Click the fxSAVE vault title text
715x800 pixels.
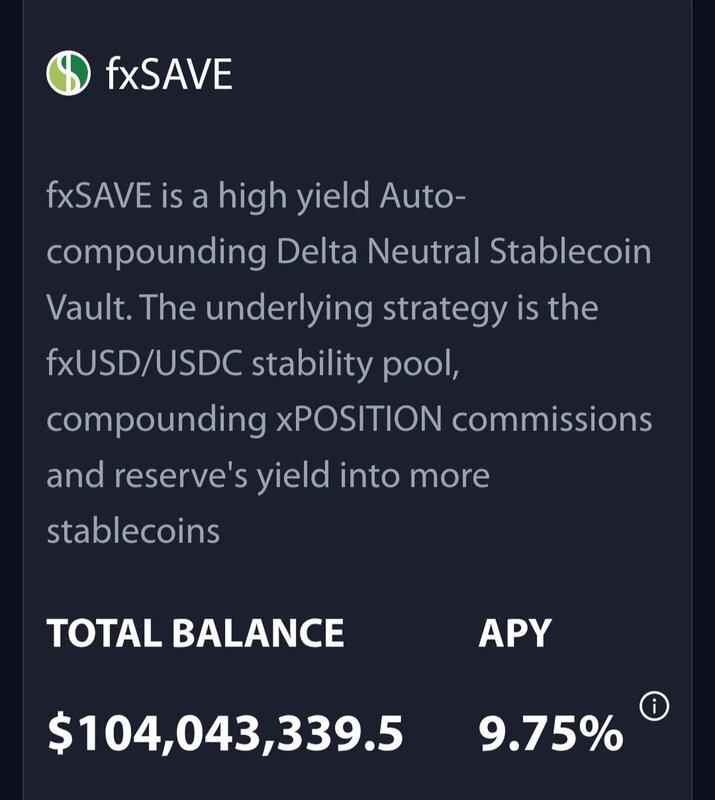point(168,75)
